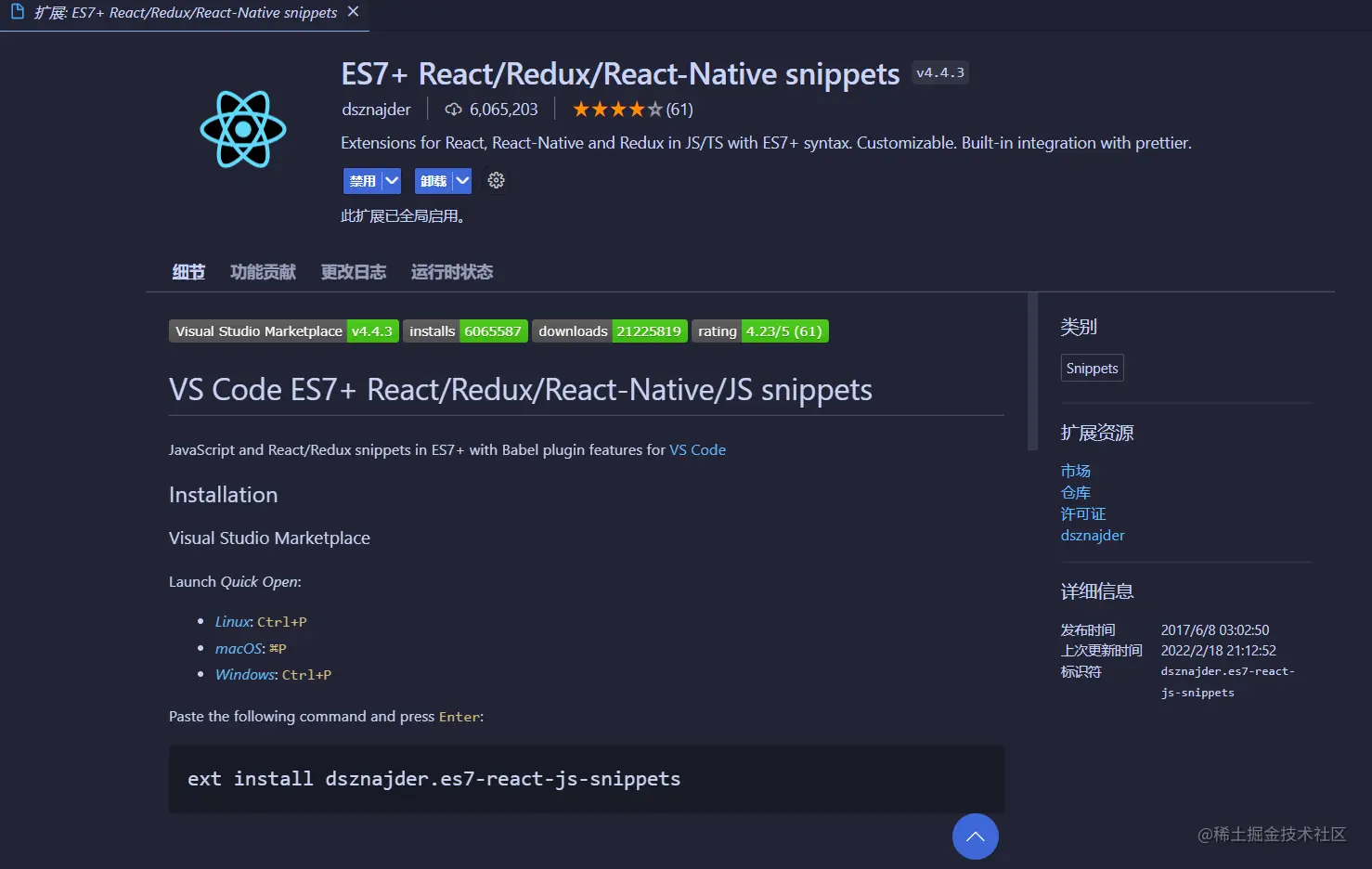Image resolution: width=1372 pixels, height=869 pixels.
Task: Click the scroll-to-top arrow button
Action: (976, 837)
